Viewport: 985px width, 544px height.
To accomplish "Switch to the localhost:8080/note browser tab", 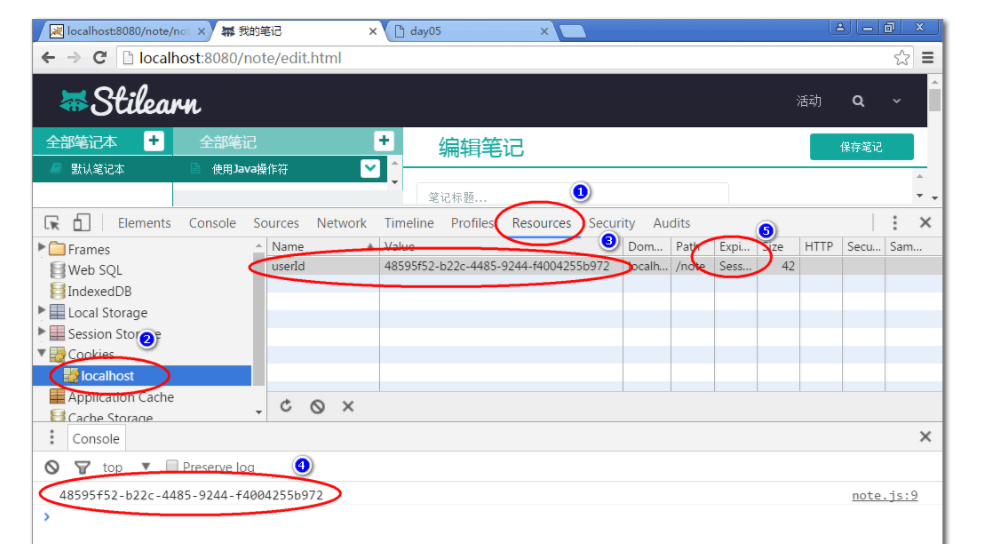I will [128, 31].
